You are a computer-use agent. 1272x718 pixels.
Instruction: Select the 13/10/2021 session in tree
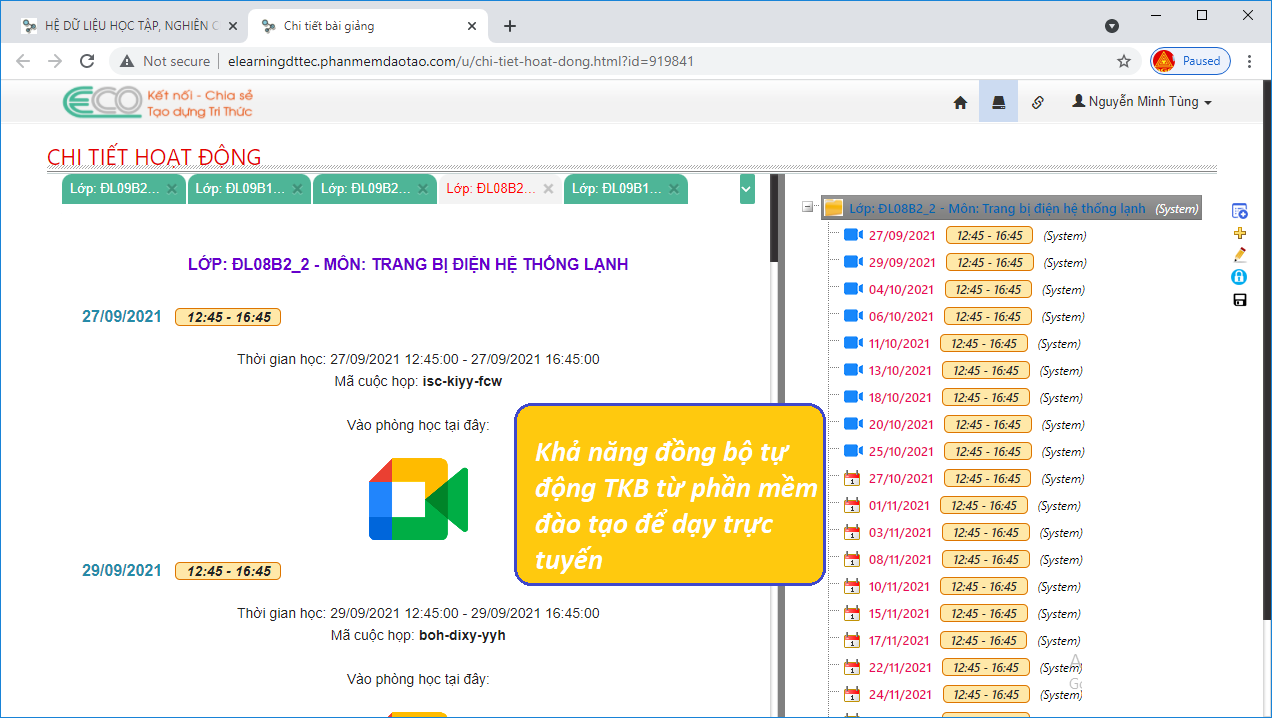coord(899,370)
